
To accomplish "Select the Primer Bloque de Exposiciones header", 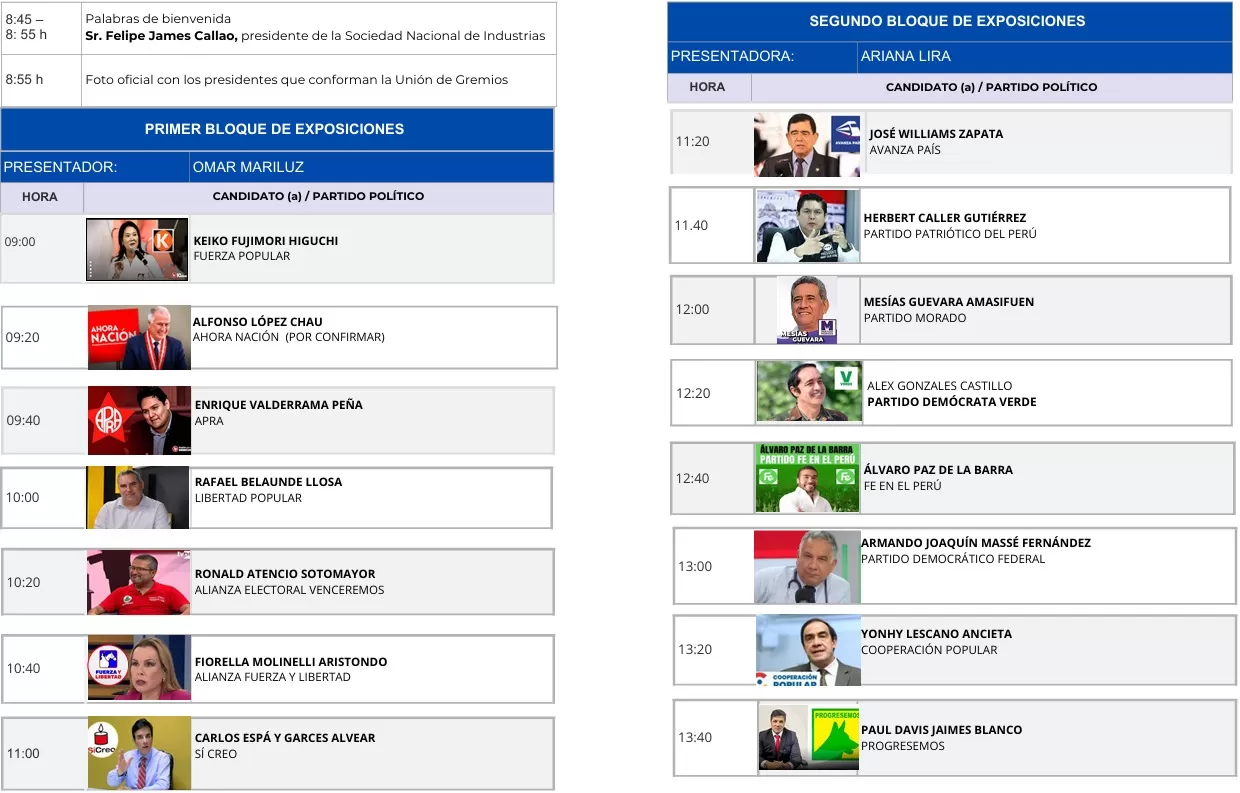I will [275, 129].
